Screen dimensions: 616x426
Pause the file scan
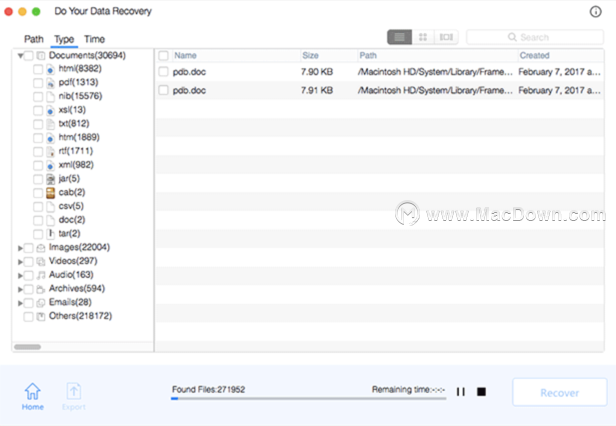[x=460, y=392]
